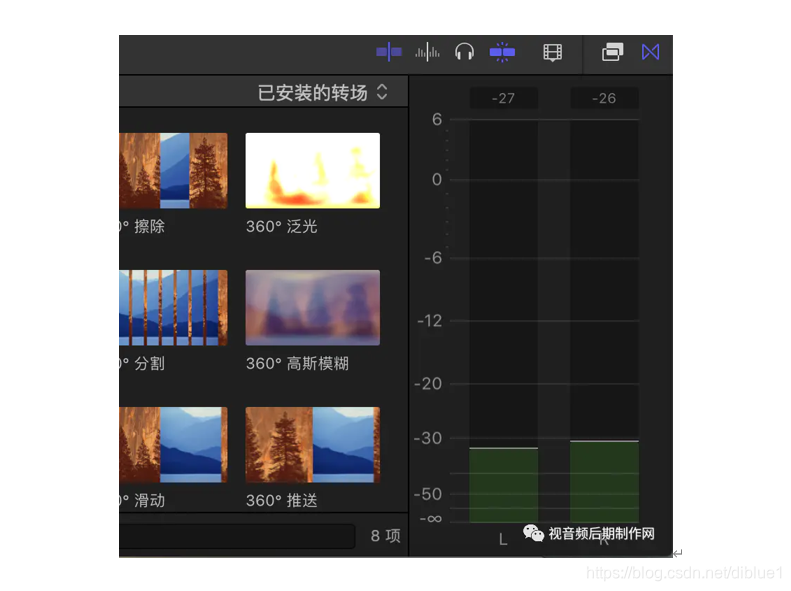Click the headphones solo icon
This screenshot has width=791, height=591.
[464, 52]
